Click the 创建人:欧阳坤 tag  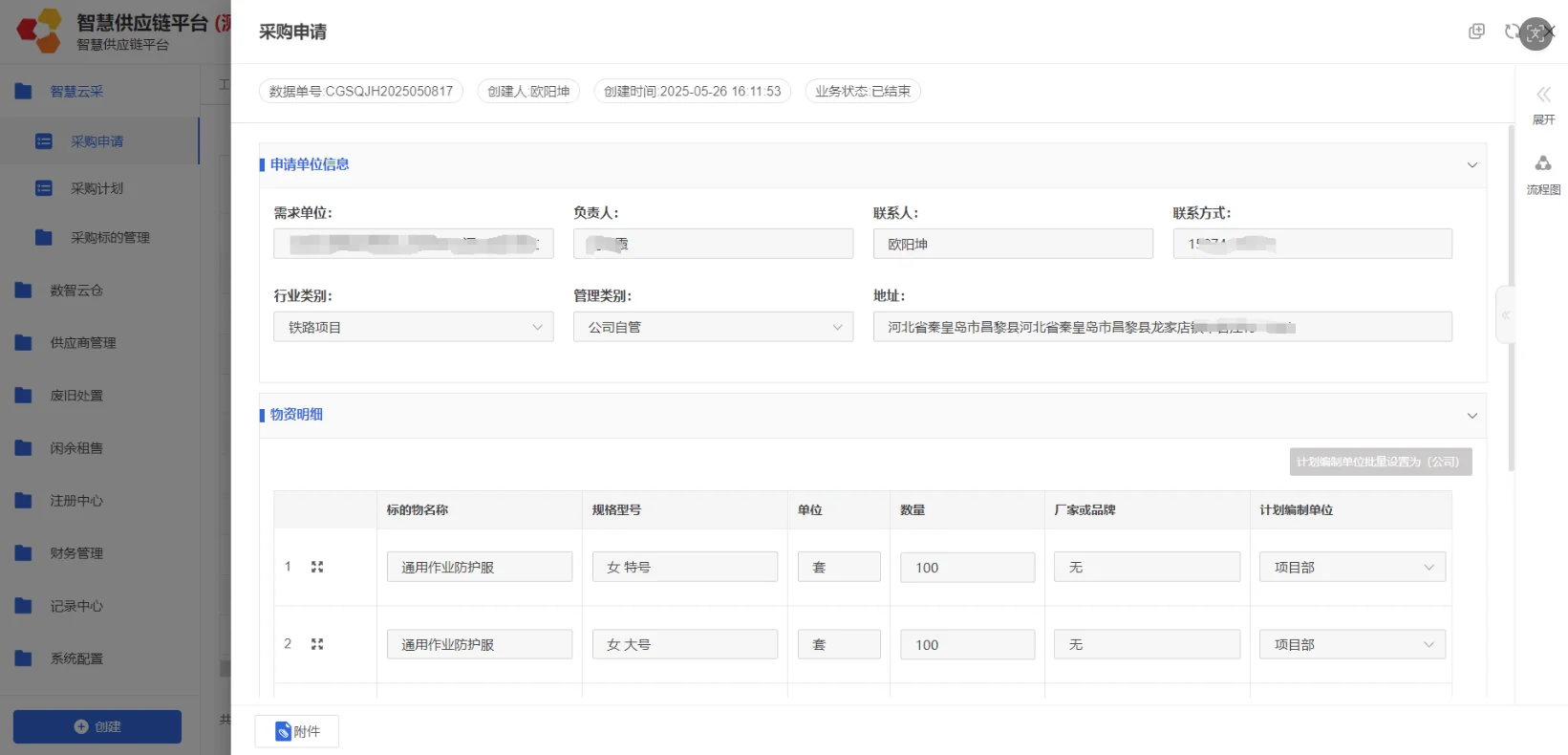coord(528,91)
